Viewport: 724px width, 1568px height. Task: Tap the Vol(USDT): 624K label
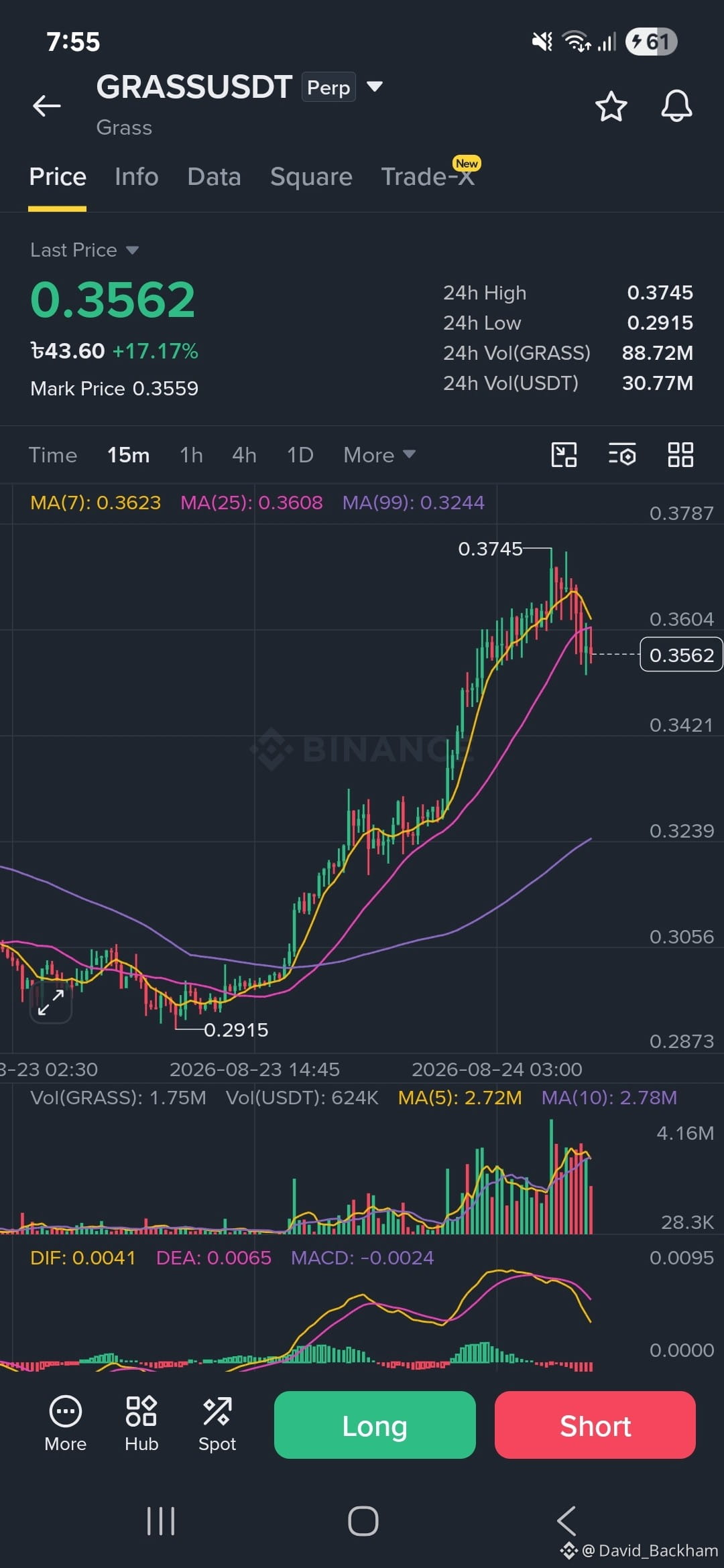[x=302, y=1098]
